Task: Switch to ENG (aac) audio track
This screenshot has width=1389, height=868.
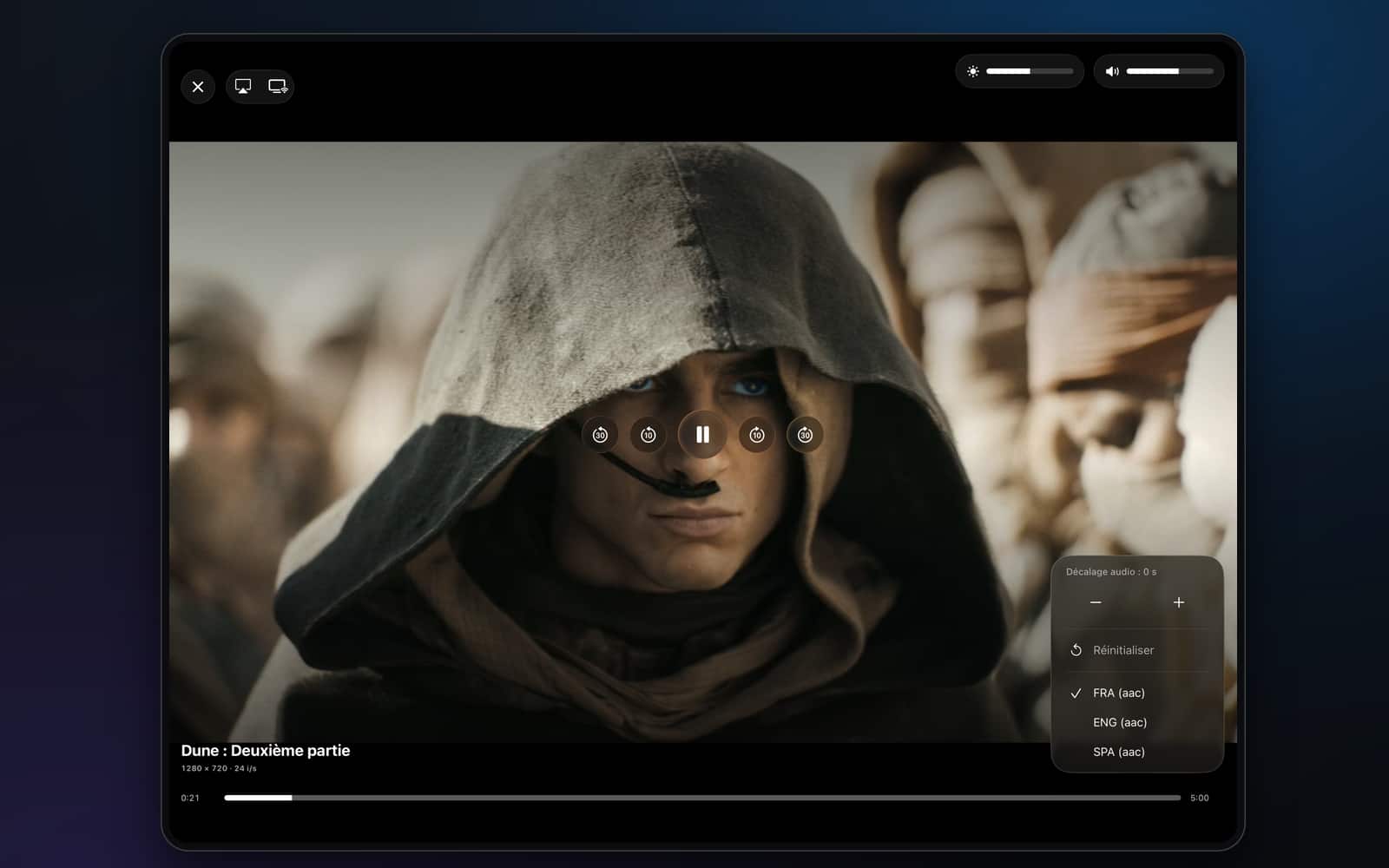Action: tap(1137, 722)
